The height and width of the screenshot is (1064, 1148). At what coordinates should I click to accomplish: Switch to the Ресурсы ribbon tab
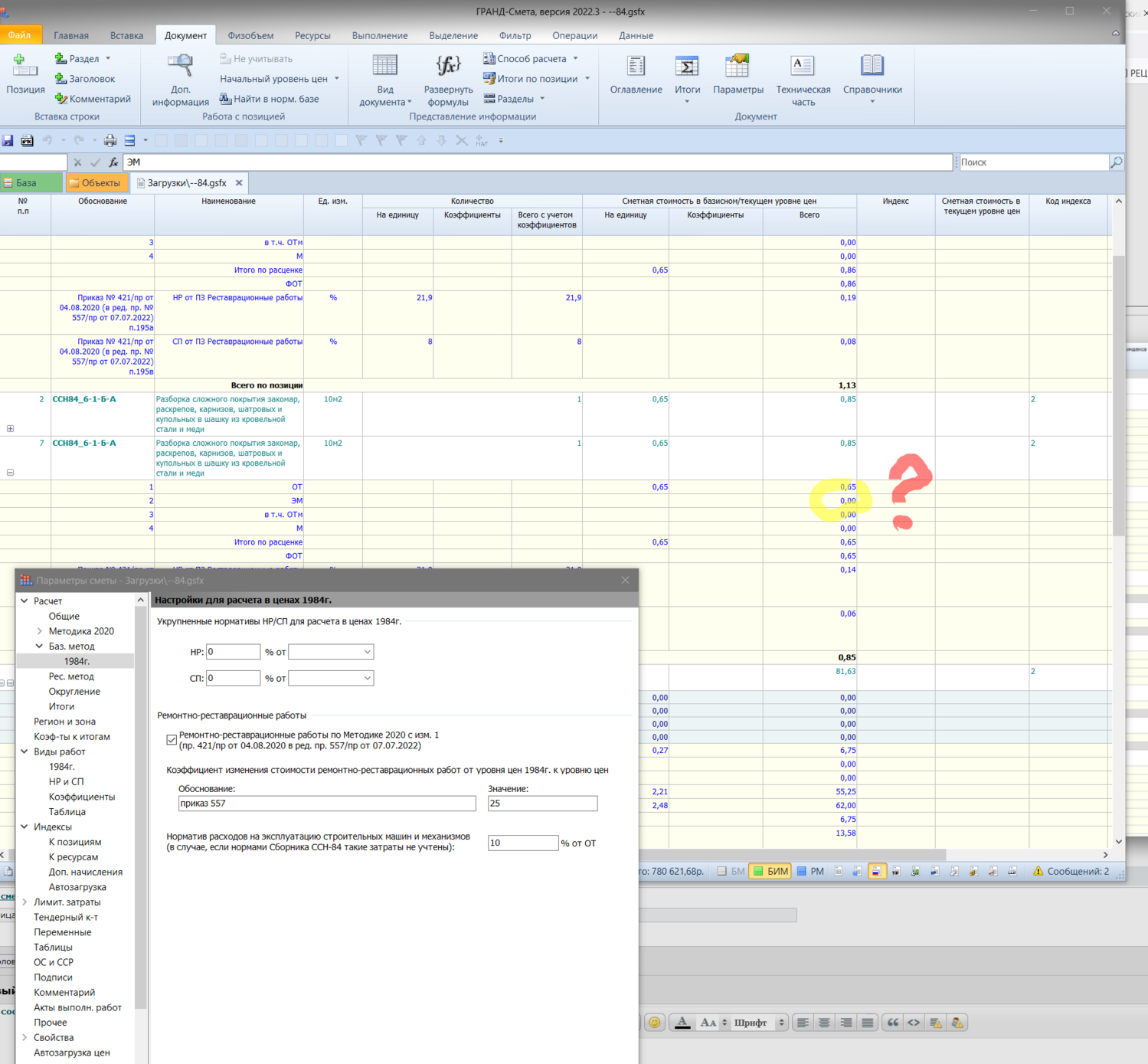click(x=312, y=36)
